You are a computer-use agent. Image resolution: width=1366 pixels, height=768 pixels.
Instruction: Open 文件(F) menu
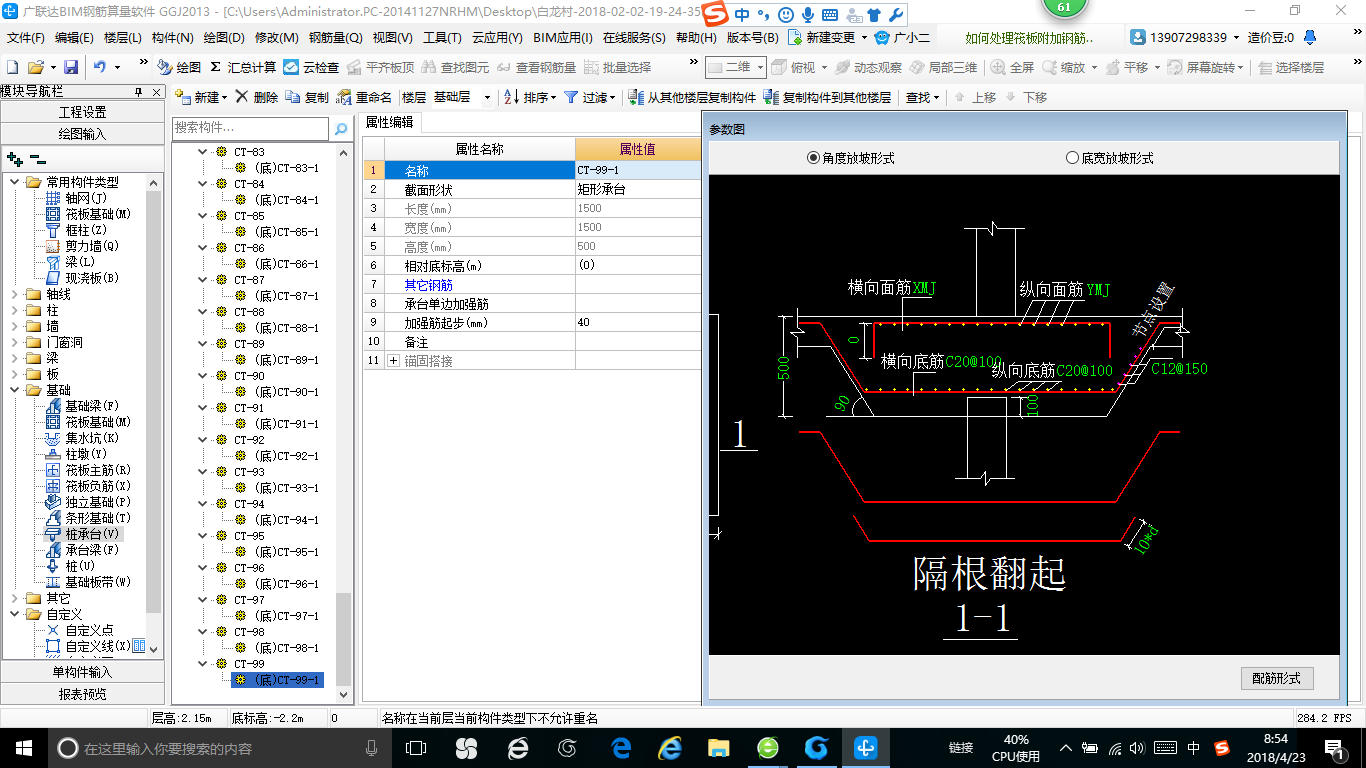point(26,37)
